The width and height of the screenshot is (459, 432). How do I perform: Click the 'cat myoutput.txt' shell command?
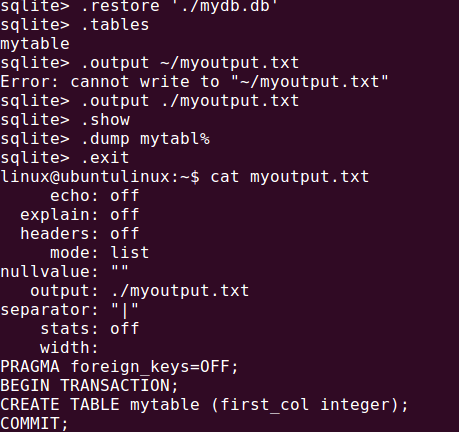(x=290, y=177)
